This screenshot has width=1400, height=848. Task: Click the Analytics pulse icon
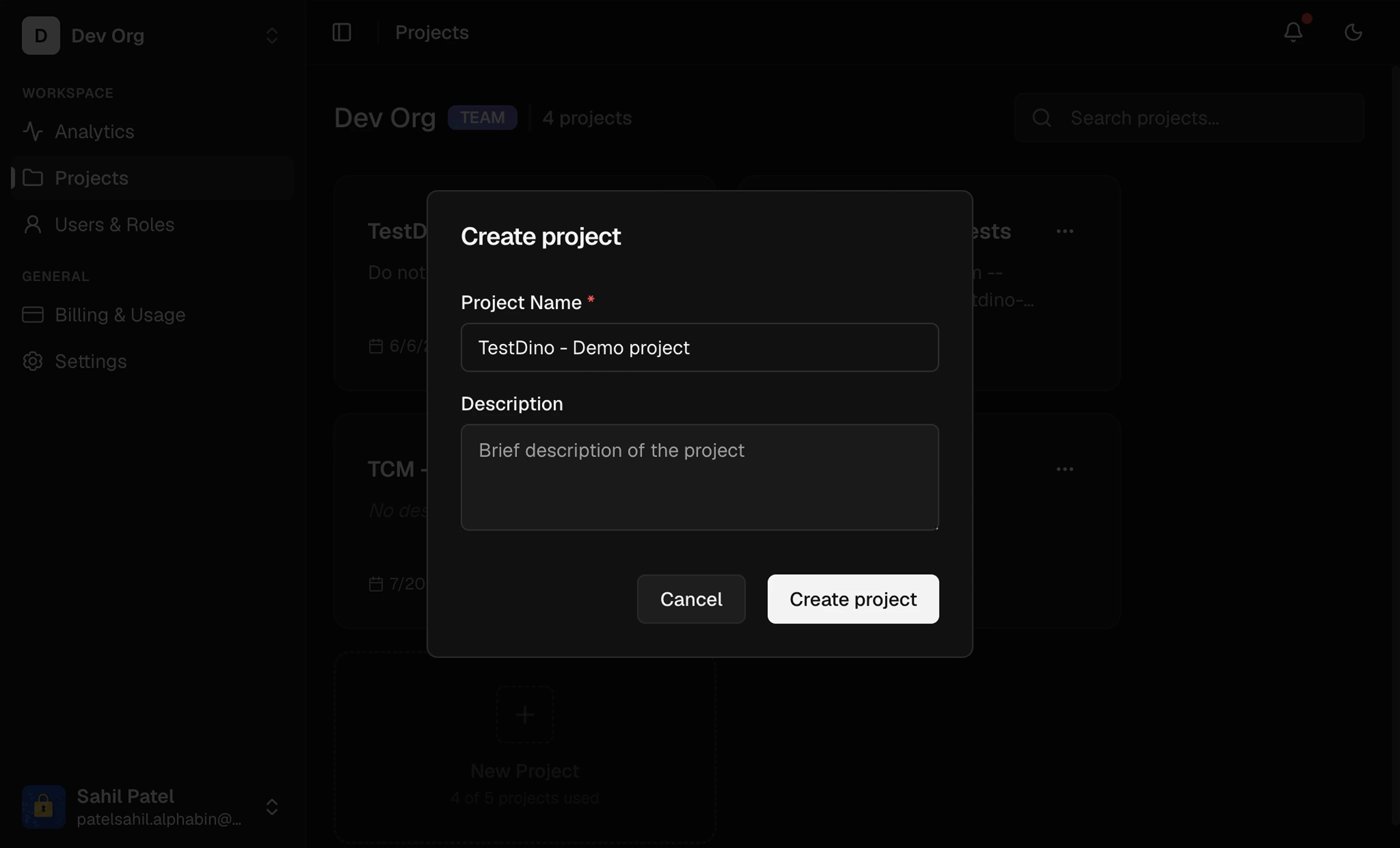(x=33, y=131)
